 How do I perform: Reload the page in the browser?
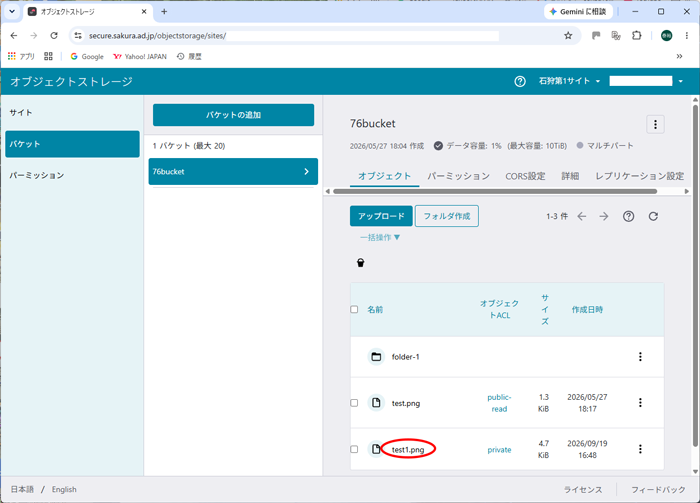[x=54, y=36]
